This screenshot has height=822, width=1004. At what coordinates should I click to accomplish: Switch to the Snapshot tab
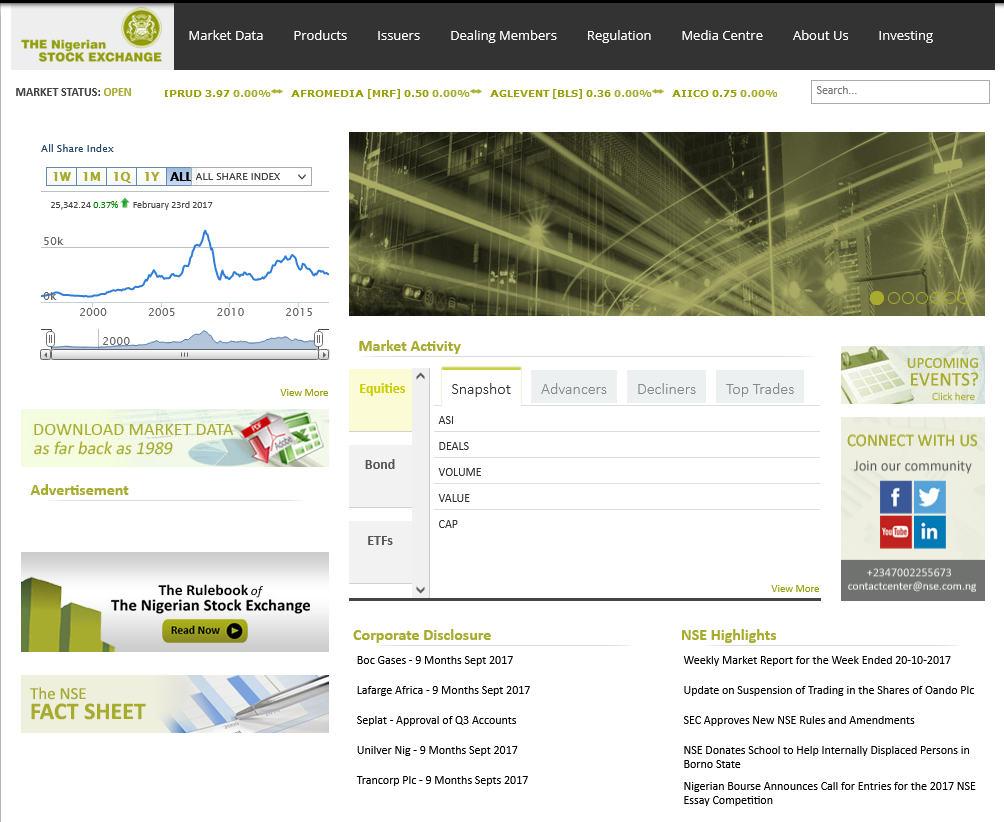(481, 387)
